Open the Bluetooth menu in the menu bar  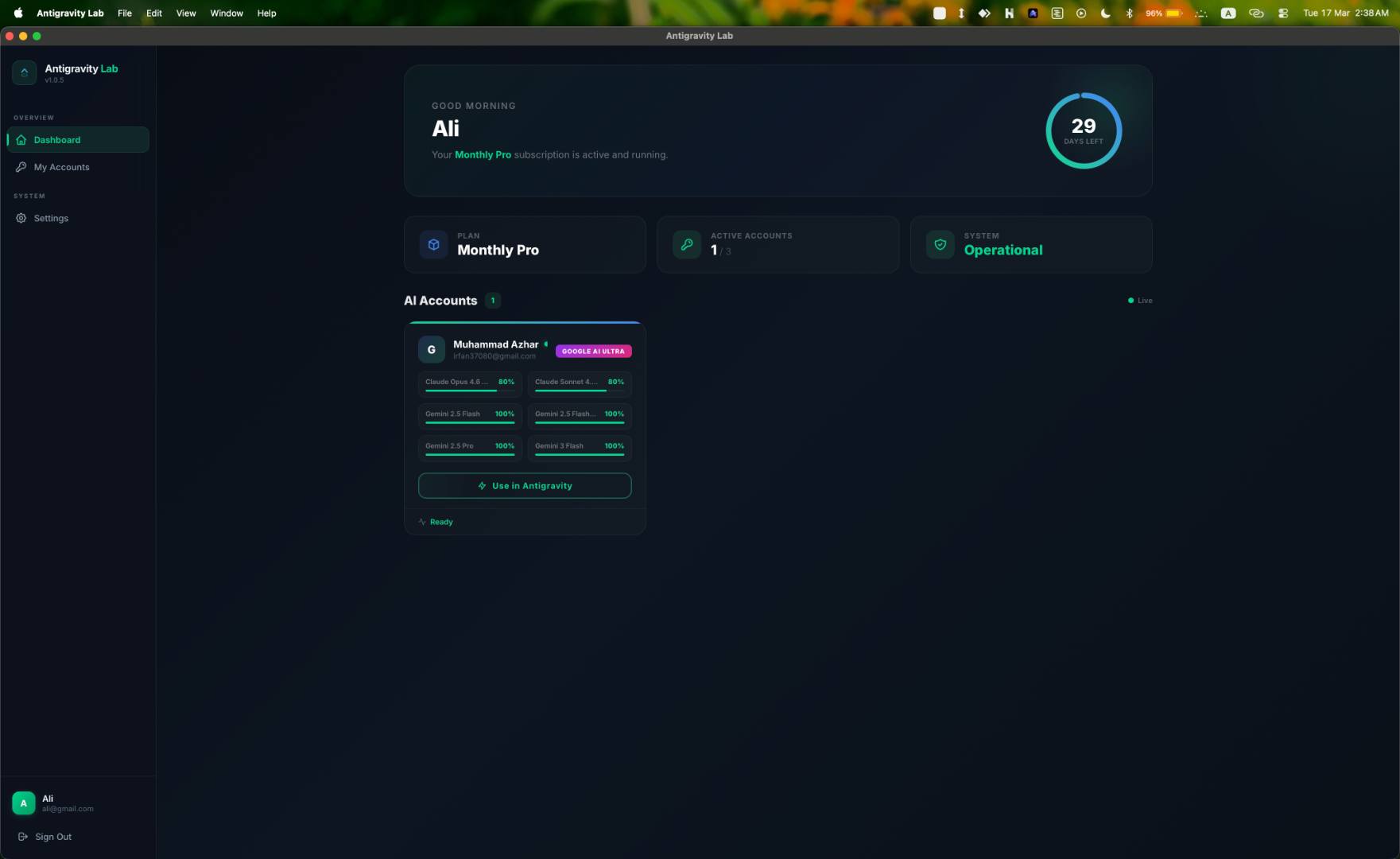click(1130, 13)
